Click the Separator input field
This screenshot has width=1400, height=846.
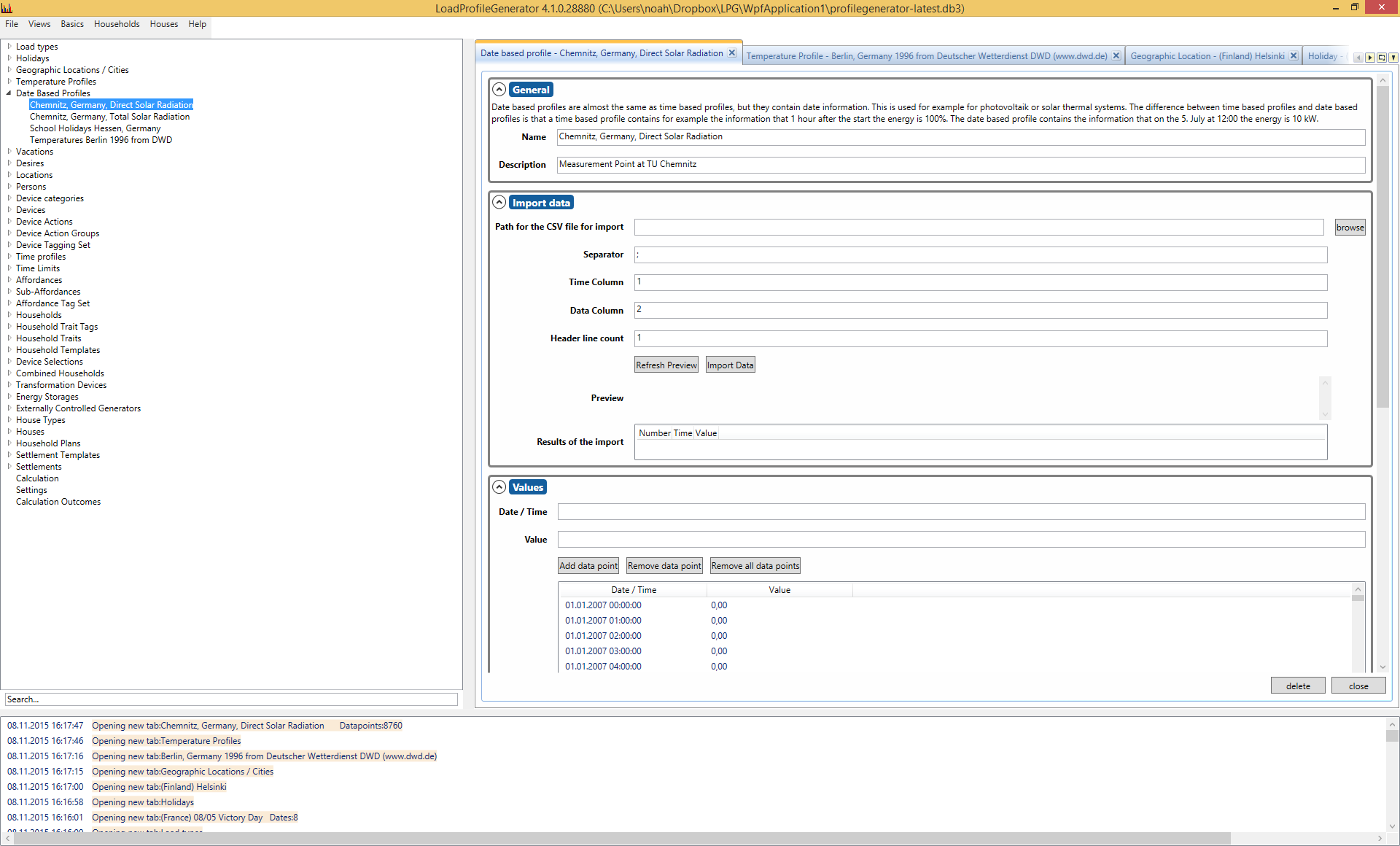coord(980,255)
